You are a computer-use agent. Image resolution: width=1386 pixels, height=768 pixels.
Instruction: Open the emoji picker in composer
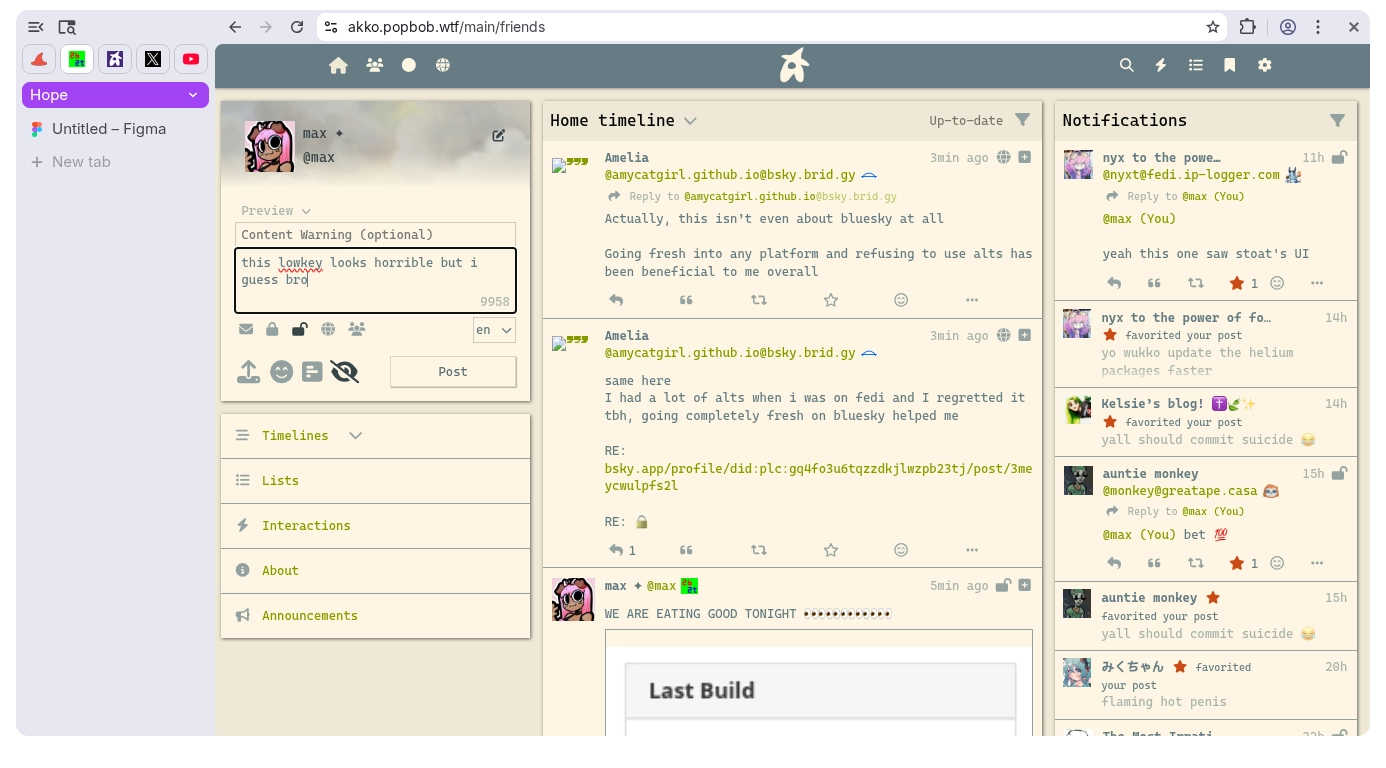282,372
